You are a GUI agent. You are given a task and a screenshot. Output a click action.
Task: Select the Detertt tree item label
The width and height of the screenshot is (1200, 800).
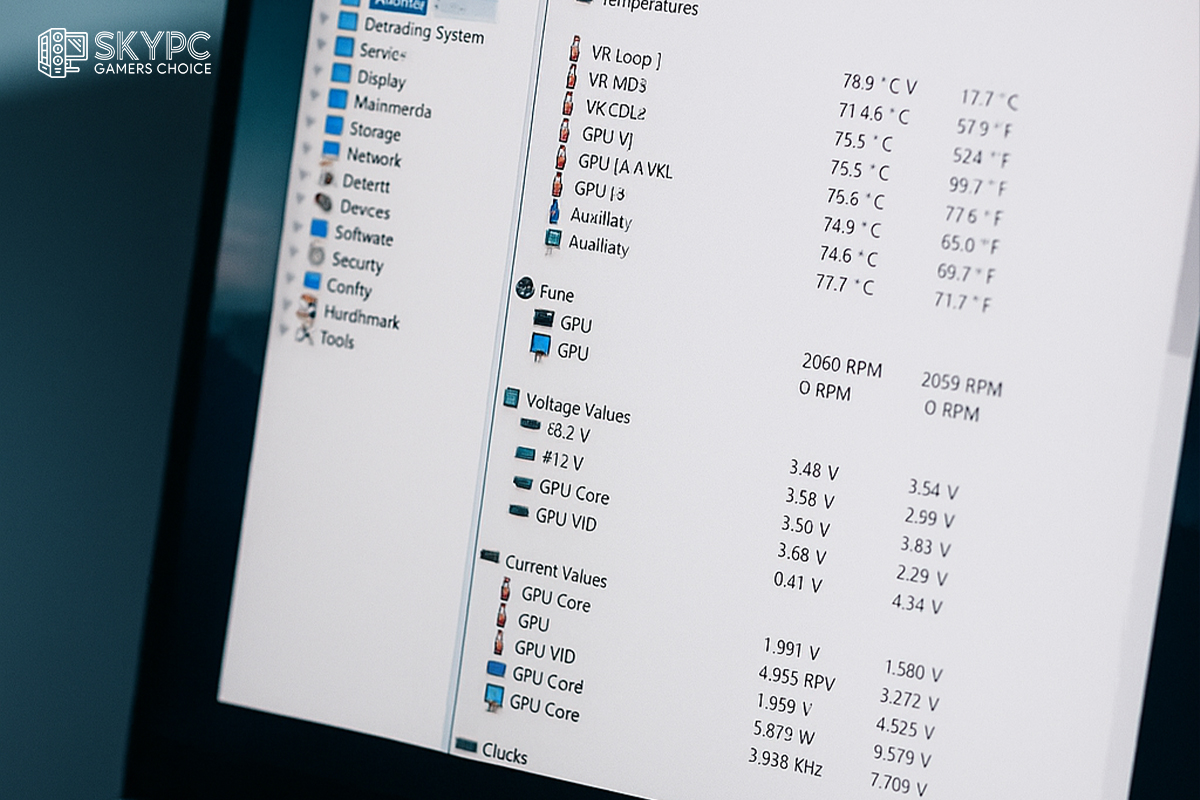(366, 184)
